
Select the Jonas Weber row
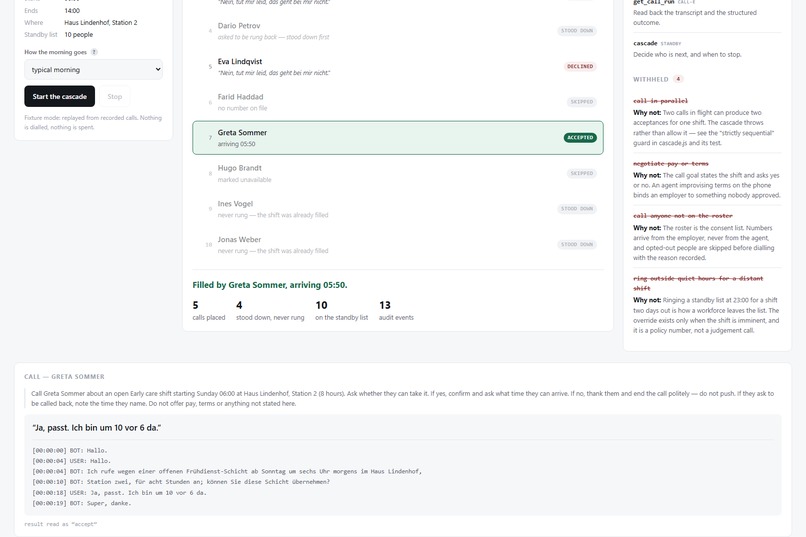point(398,245)
